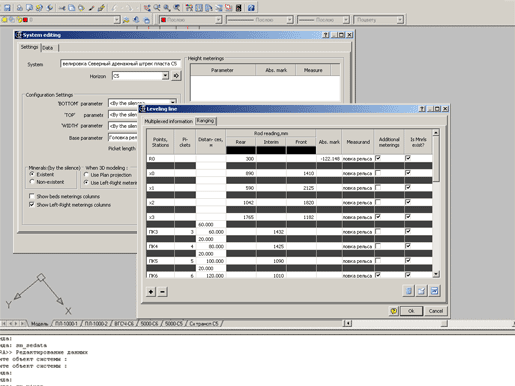Viewport: 515px width, 386px height.
Task: Open the Tool Palettes icon
Action: 209,7
